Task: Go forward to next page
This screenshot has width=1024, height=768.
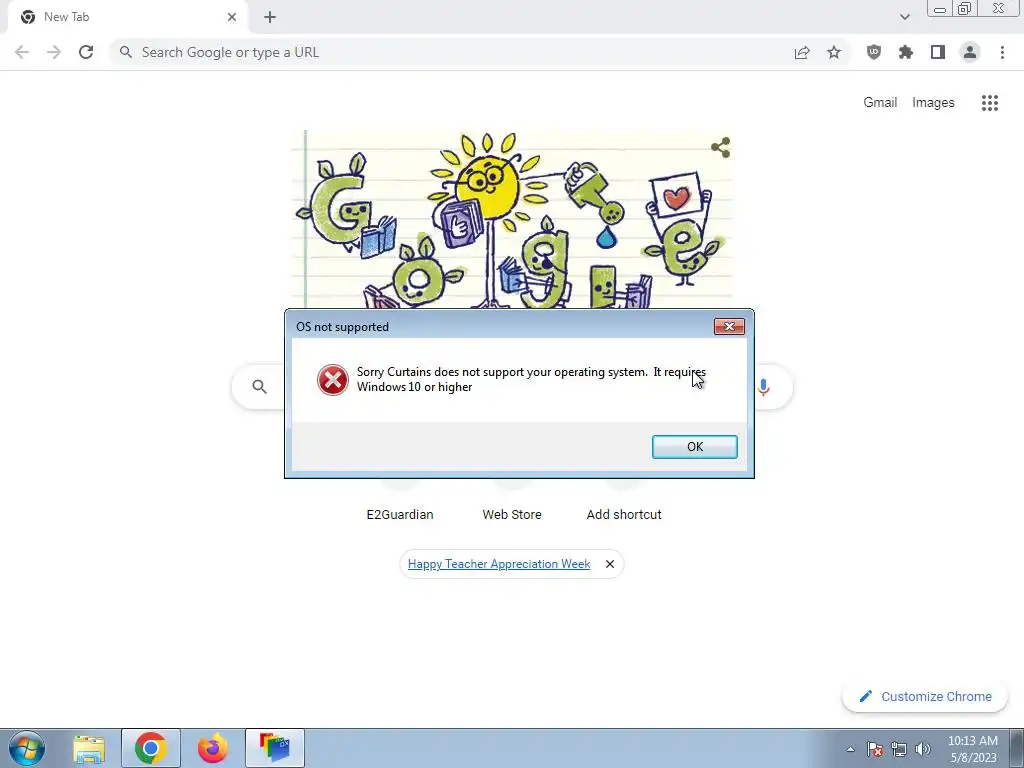Action: pyautogui.click(x=54, y=52)
